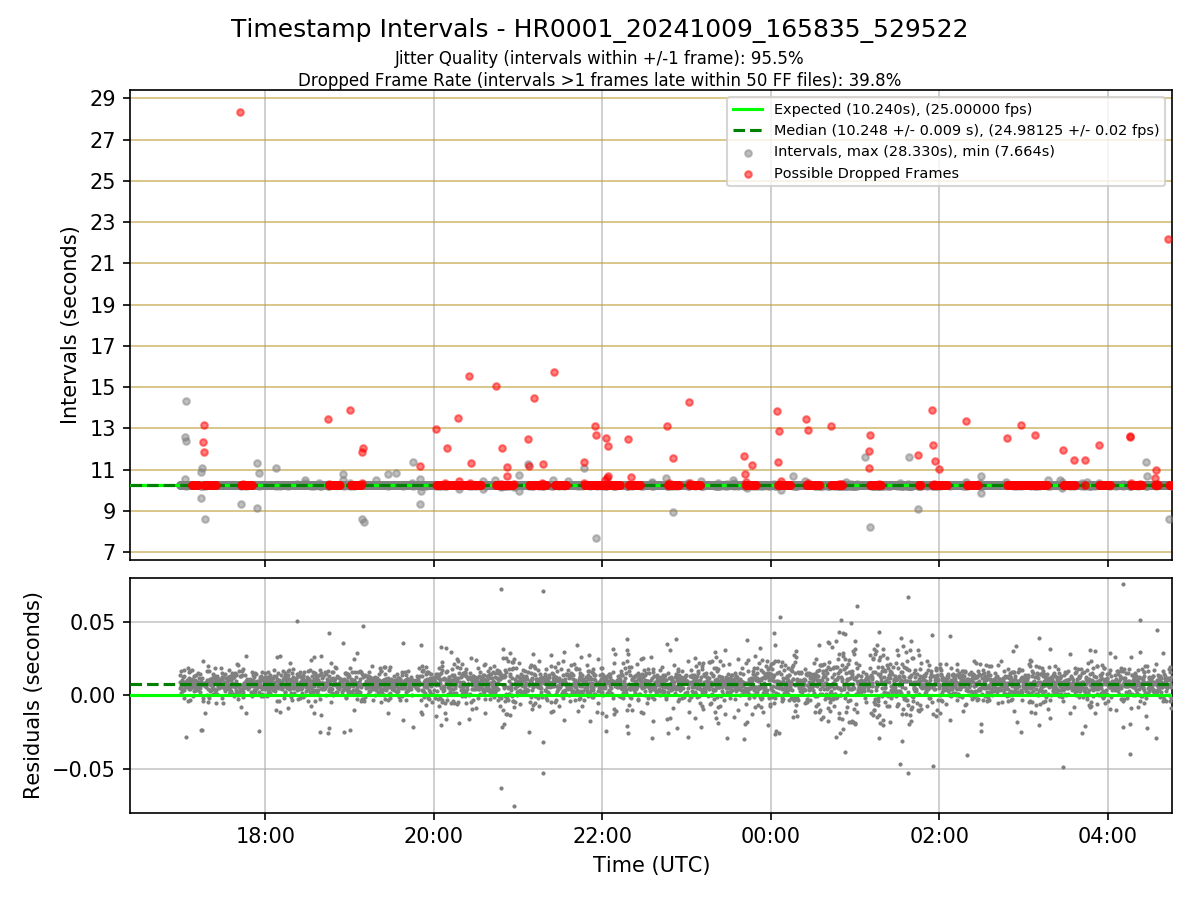Select the 'Dropped Frame Rate' subtitle line showing 39.8%
Viewport: 1200px width, 900px height.
point(599,80)
